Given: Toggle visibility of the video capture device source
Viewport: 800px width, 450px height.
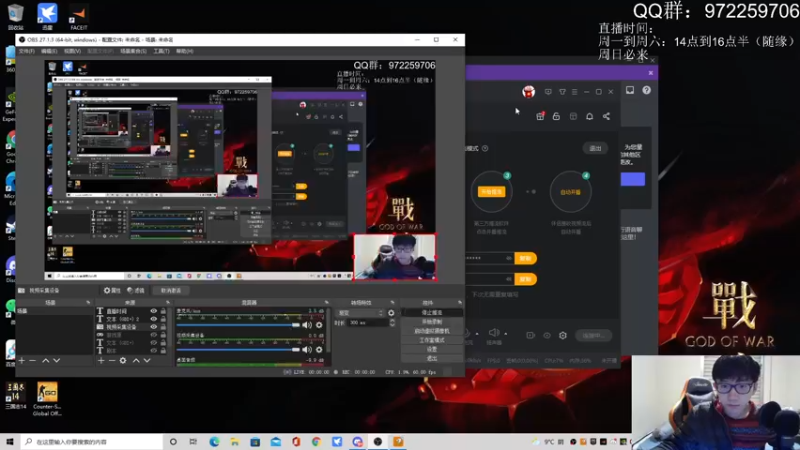Looking at the screenshot, I should click(x=154, y=327).
